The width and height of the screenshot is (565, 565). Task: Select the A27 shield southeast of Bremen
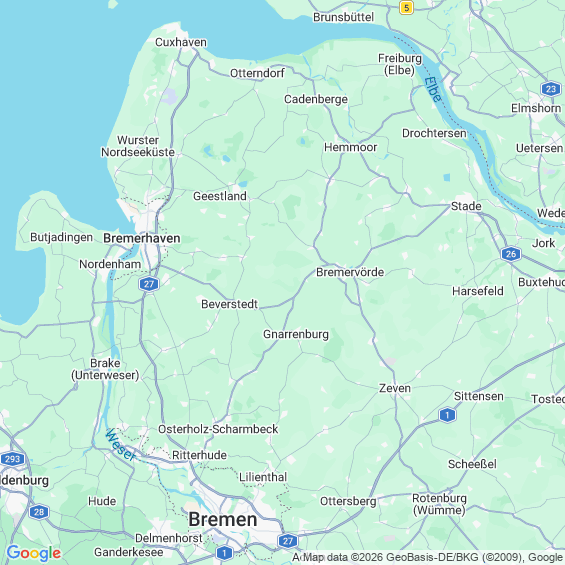coord(288,541)
